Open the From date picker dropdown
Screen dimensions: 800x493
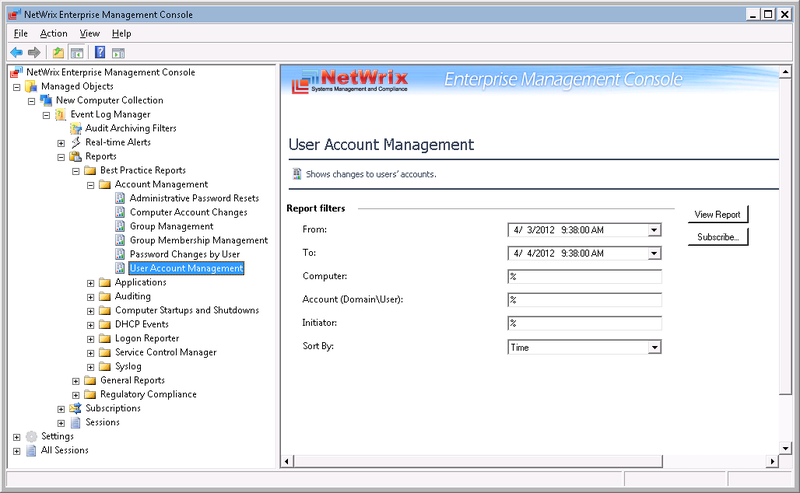pyautogui.click(x=654, y=230)
